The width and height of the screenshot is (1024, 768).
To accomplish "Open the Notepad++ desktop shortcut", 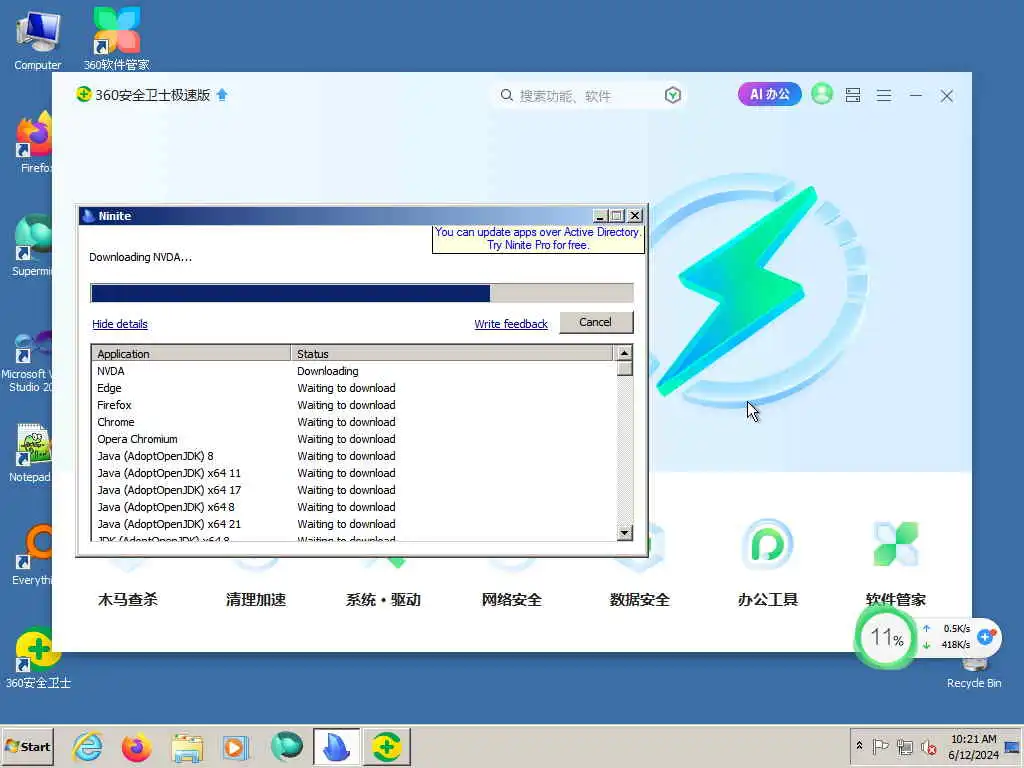I will 31,453.
